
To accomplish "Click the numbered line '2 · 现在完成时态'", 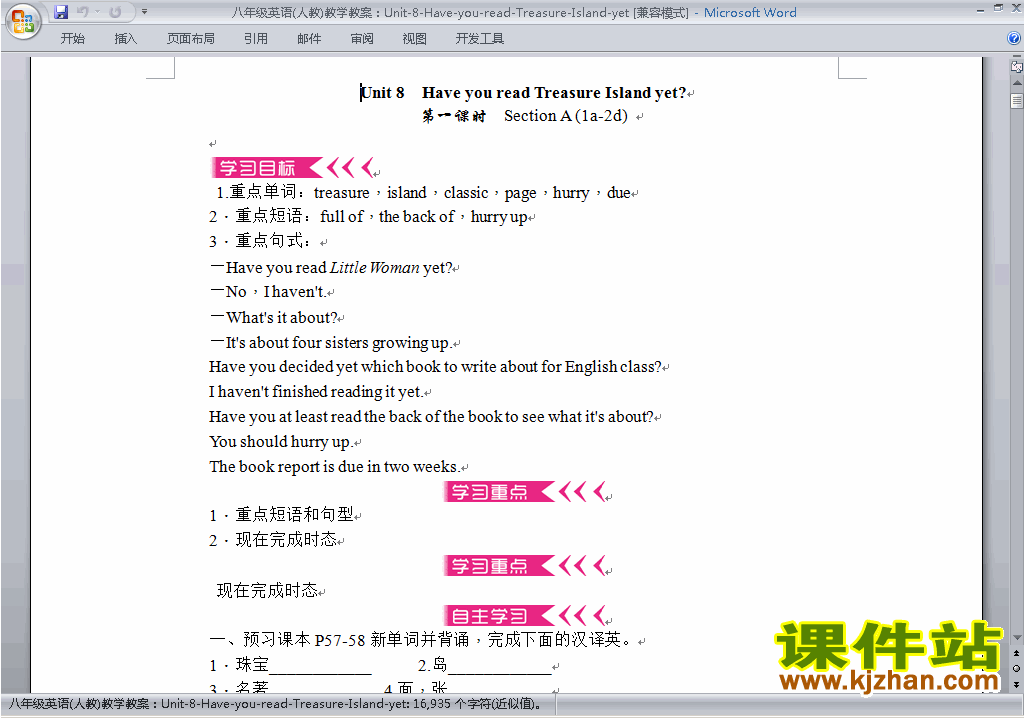I will tap(273, 540).
